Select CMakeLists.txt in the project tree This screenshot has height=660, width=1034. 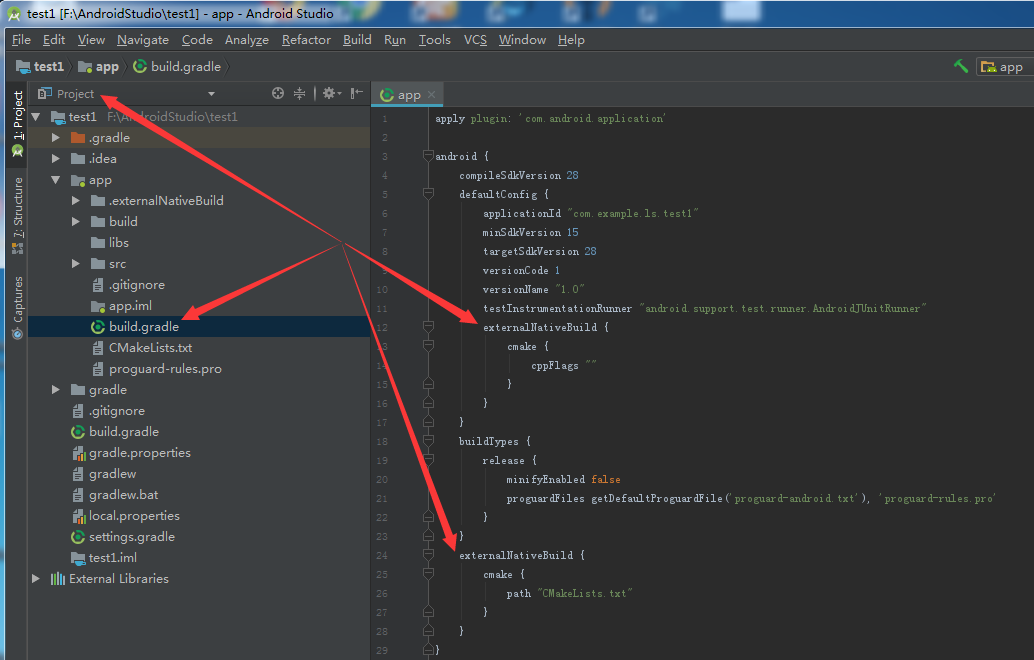pos(150,347)
